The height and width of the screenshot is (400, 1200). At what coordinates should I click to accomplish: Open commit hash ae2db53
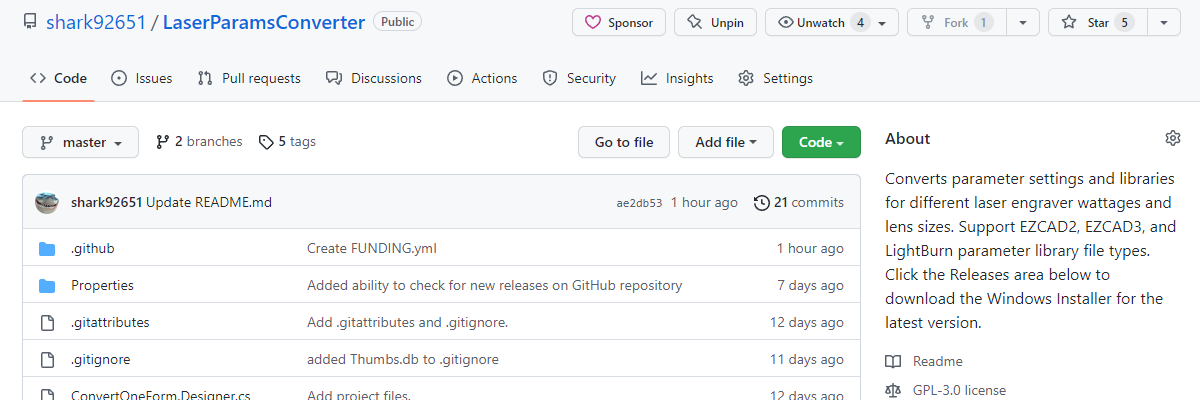tap(639, 203)
